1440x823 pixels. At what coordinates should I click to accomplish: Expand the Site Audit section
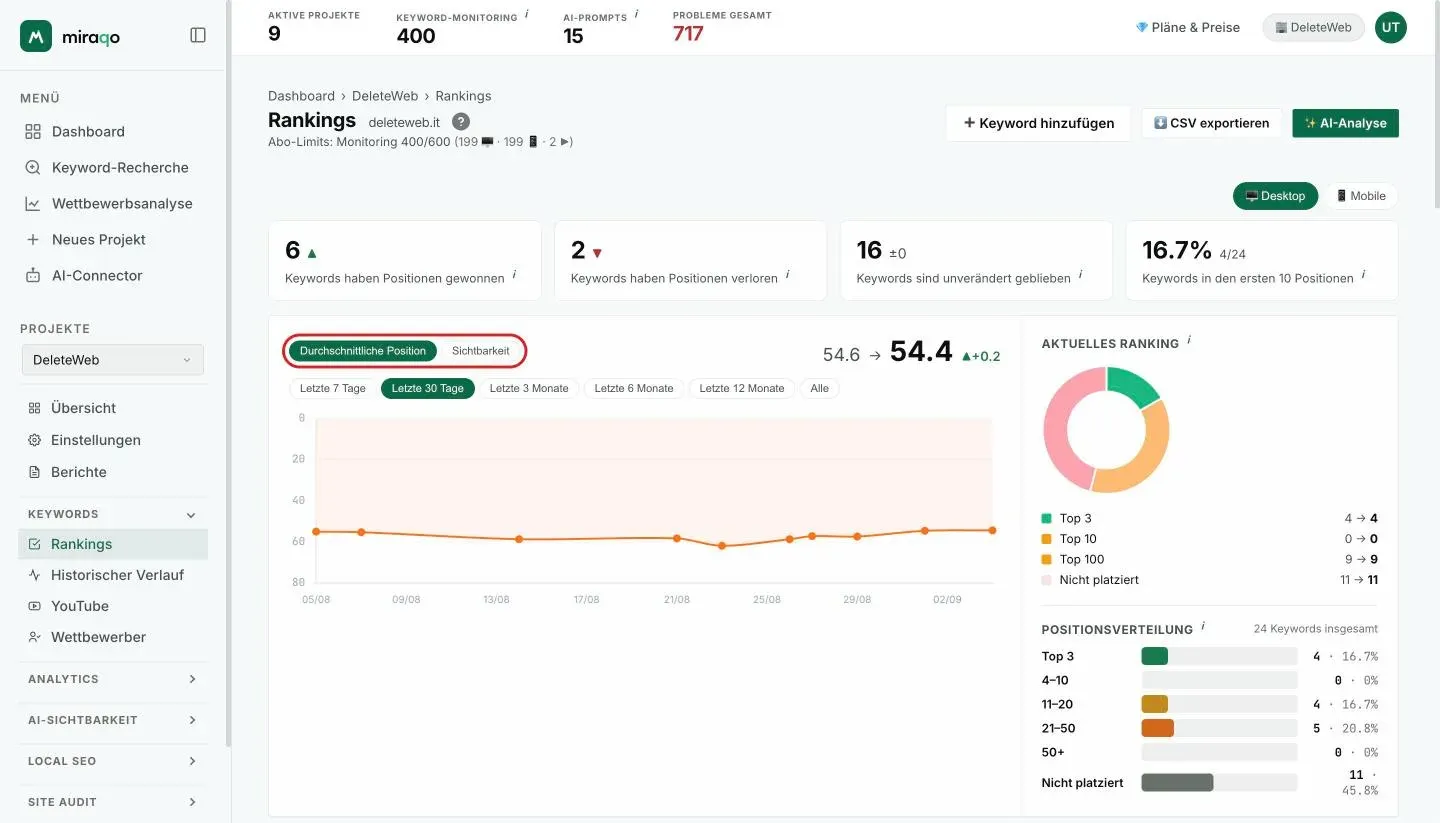tap(113, 802)
